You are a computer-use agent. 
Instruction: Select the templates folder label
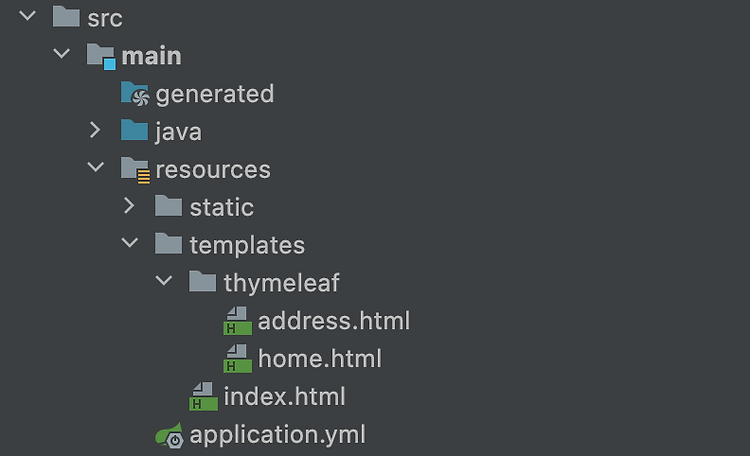point(247,245)
